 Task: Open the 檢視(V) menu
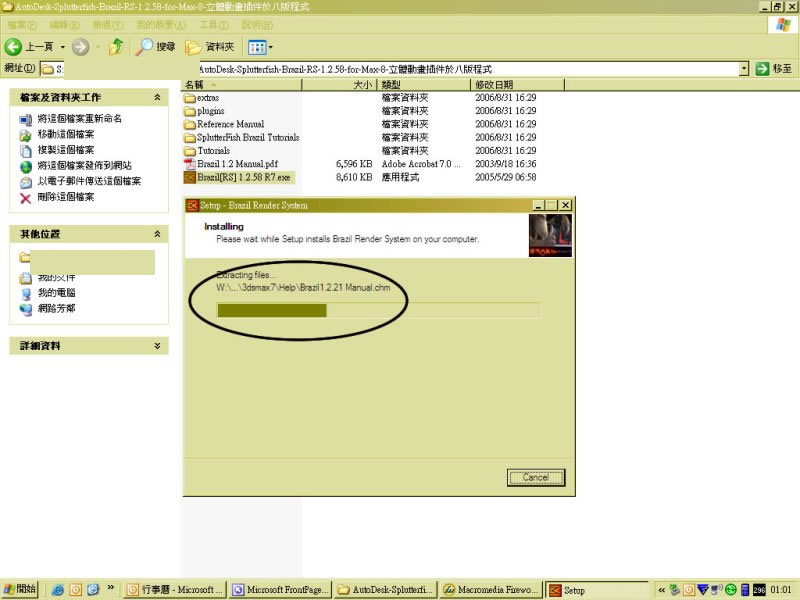coord(108,24)
